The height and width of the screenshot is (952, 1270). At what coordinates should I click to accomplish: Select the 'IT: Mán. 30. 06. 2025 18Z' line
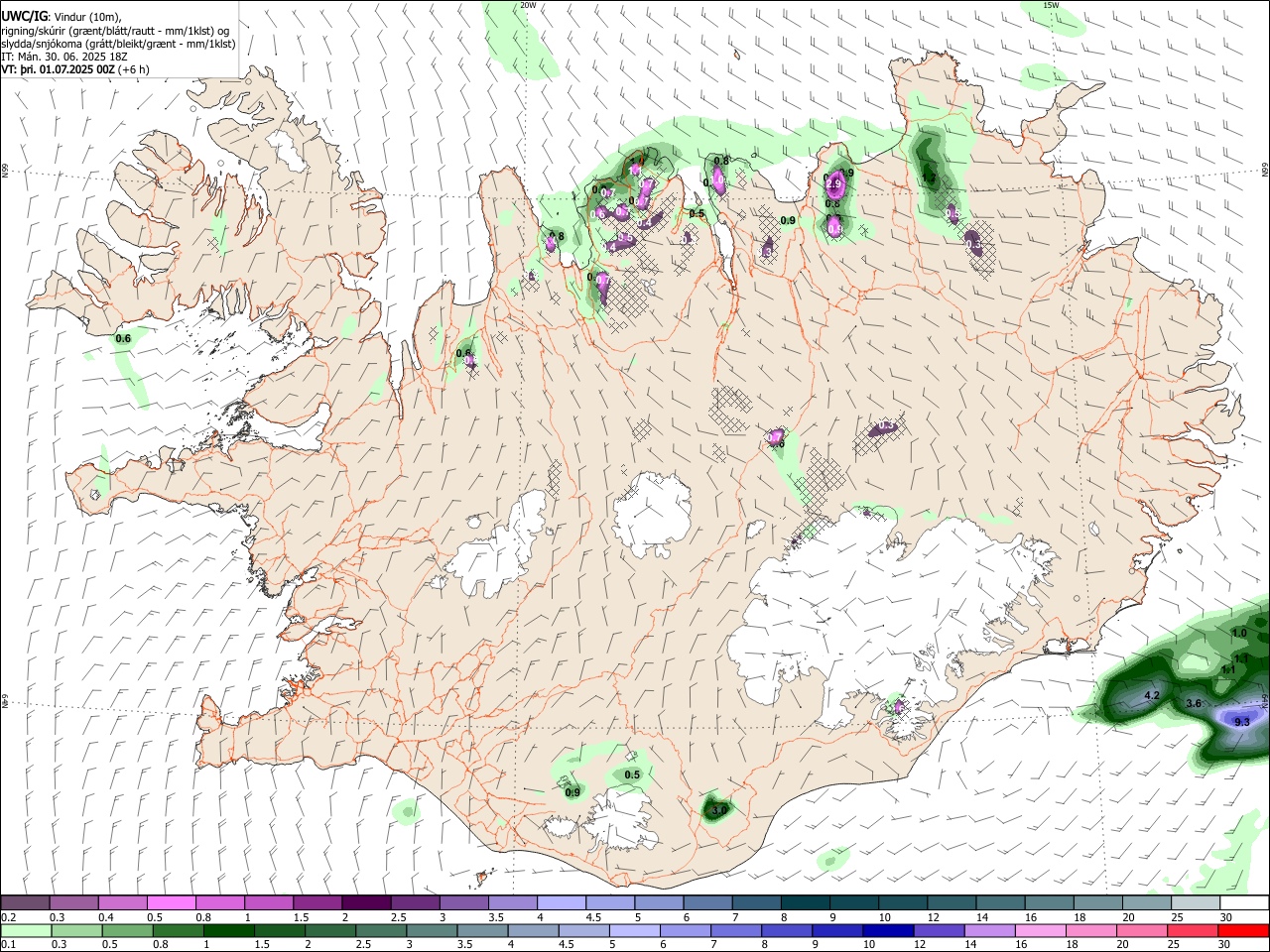pos(64,57)
